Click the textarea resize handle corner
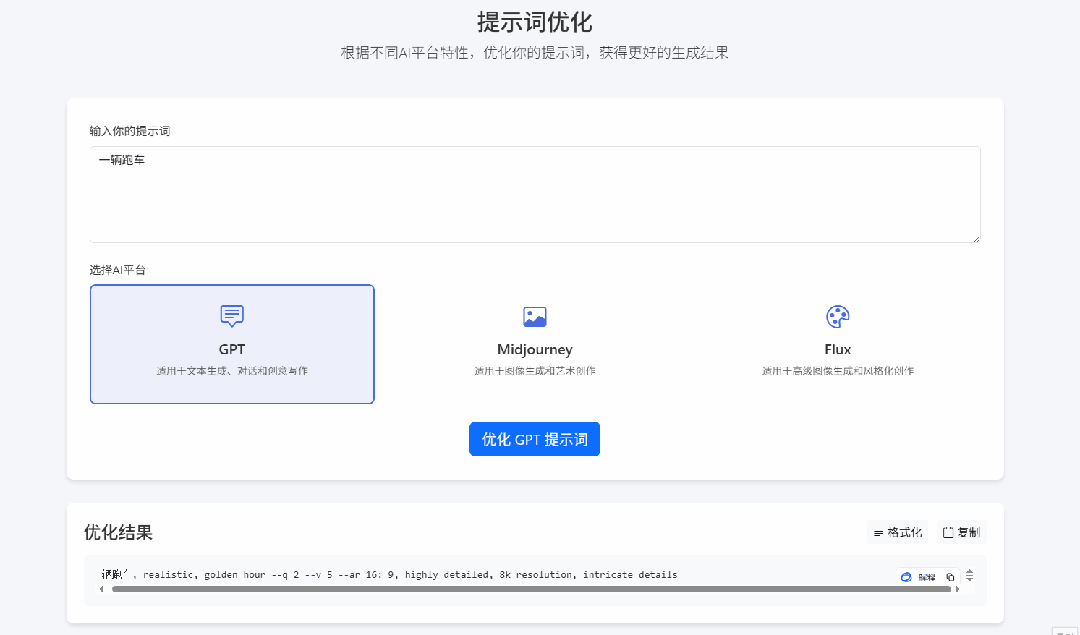 point(976,238)
